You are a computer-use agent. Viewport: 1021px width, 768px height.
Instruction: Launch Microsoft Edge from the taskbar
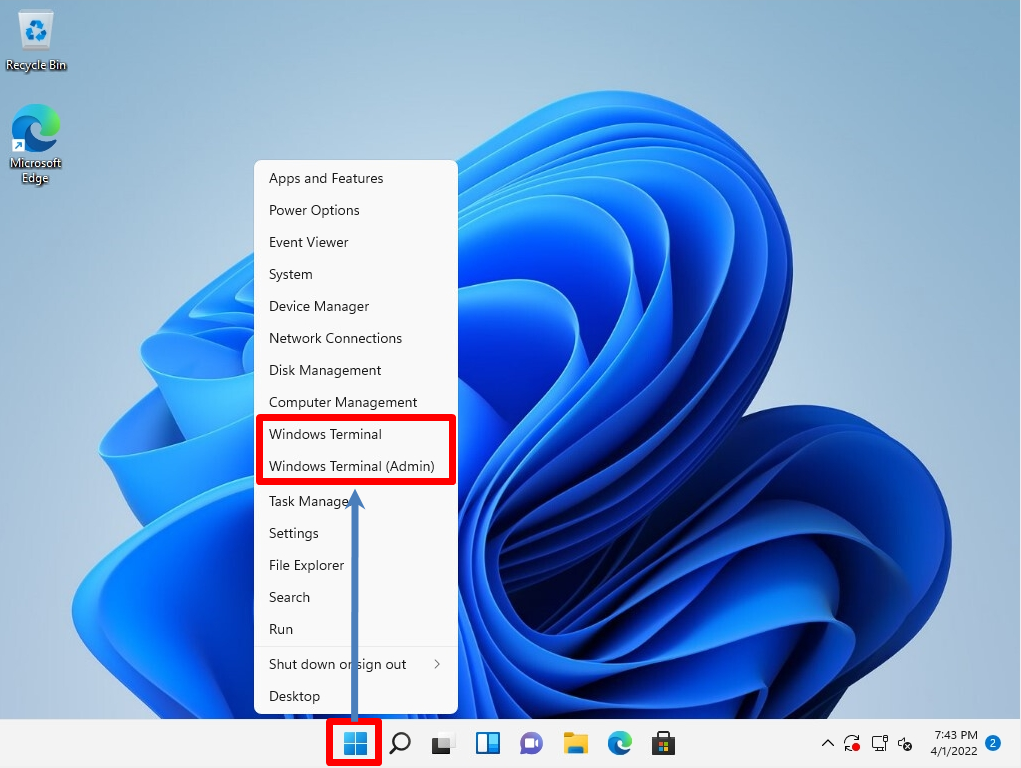click(x=619, y=743)
